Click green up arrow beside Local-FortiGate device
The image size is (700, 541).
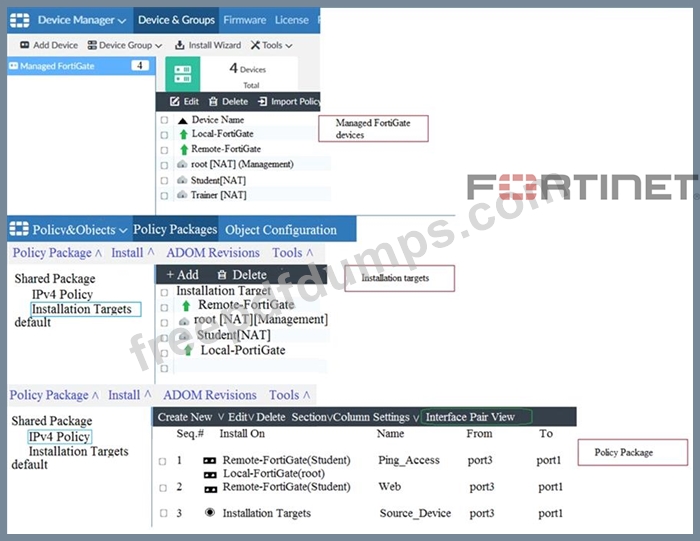[x=183, y=134]
